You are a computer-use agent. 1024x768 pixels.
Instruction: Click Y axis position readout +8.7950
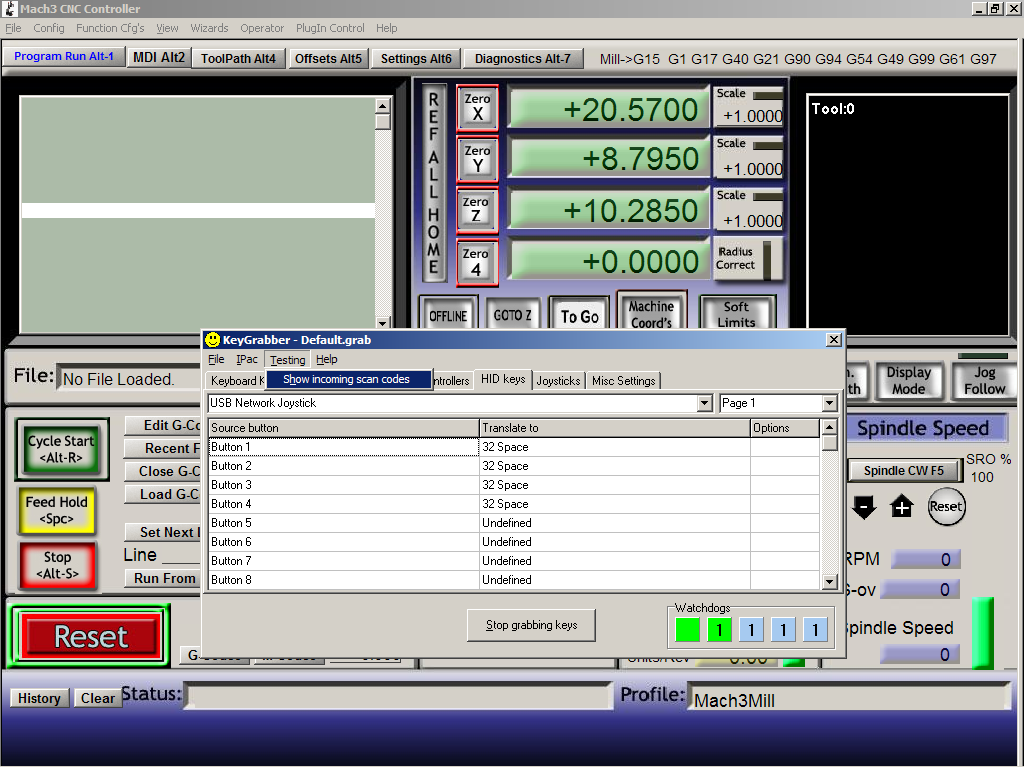click(609, 159)
